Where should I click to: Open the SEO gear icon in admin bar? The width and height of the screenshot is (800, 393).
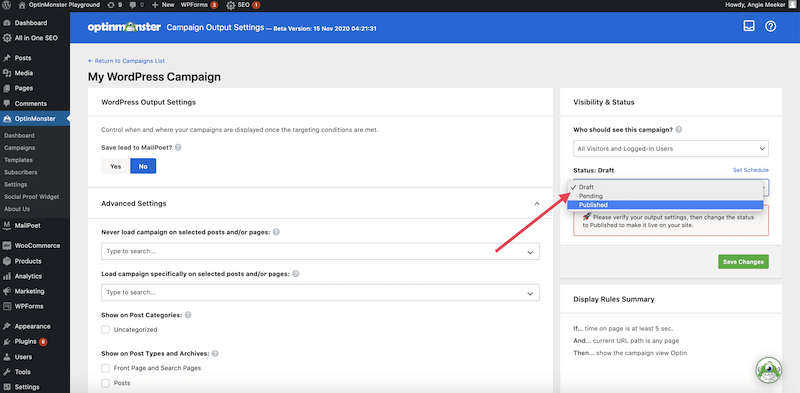tap(231, 5)
